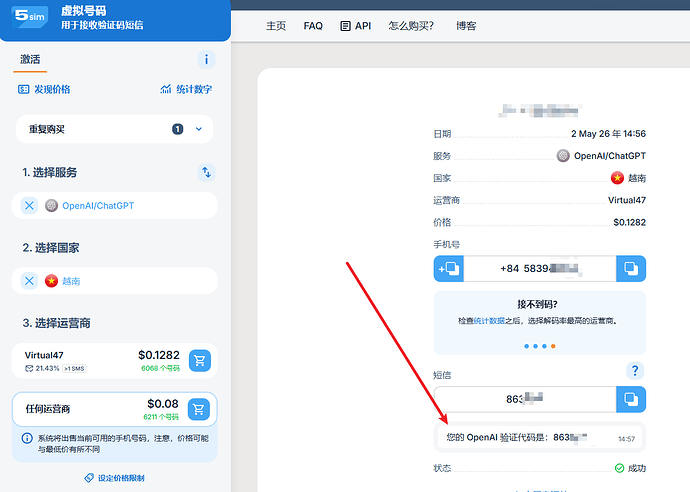Open the 博客 menu item
Image resolution: width=690 pixels, height=492 pixels.
click(466, 26)
